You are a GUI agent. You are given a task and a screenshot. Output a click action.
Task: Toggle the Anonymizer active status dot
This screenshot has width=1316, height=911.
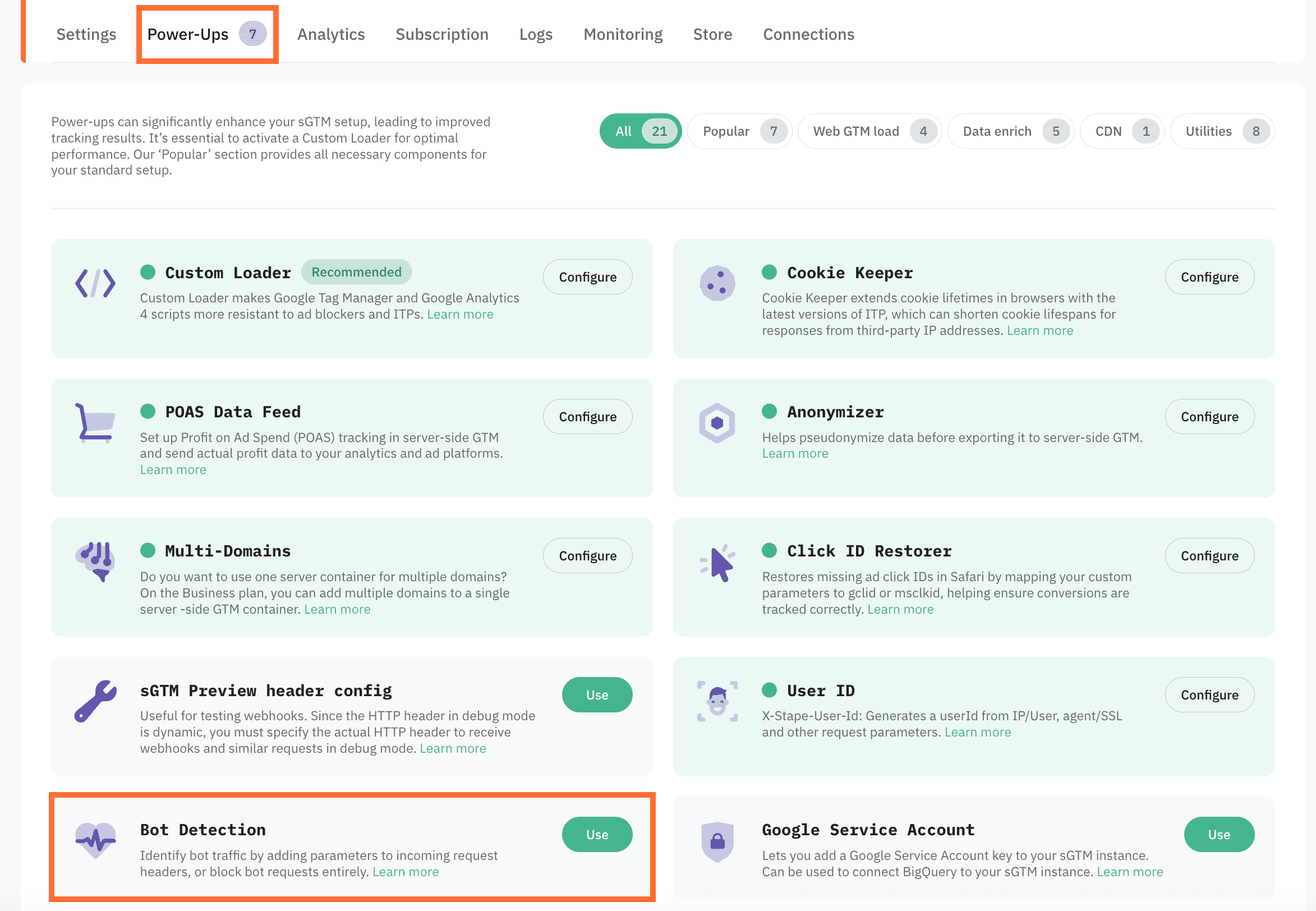pyautogui.click(x=770, y=411)
